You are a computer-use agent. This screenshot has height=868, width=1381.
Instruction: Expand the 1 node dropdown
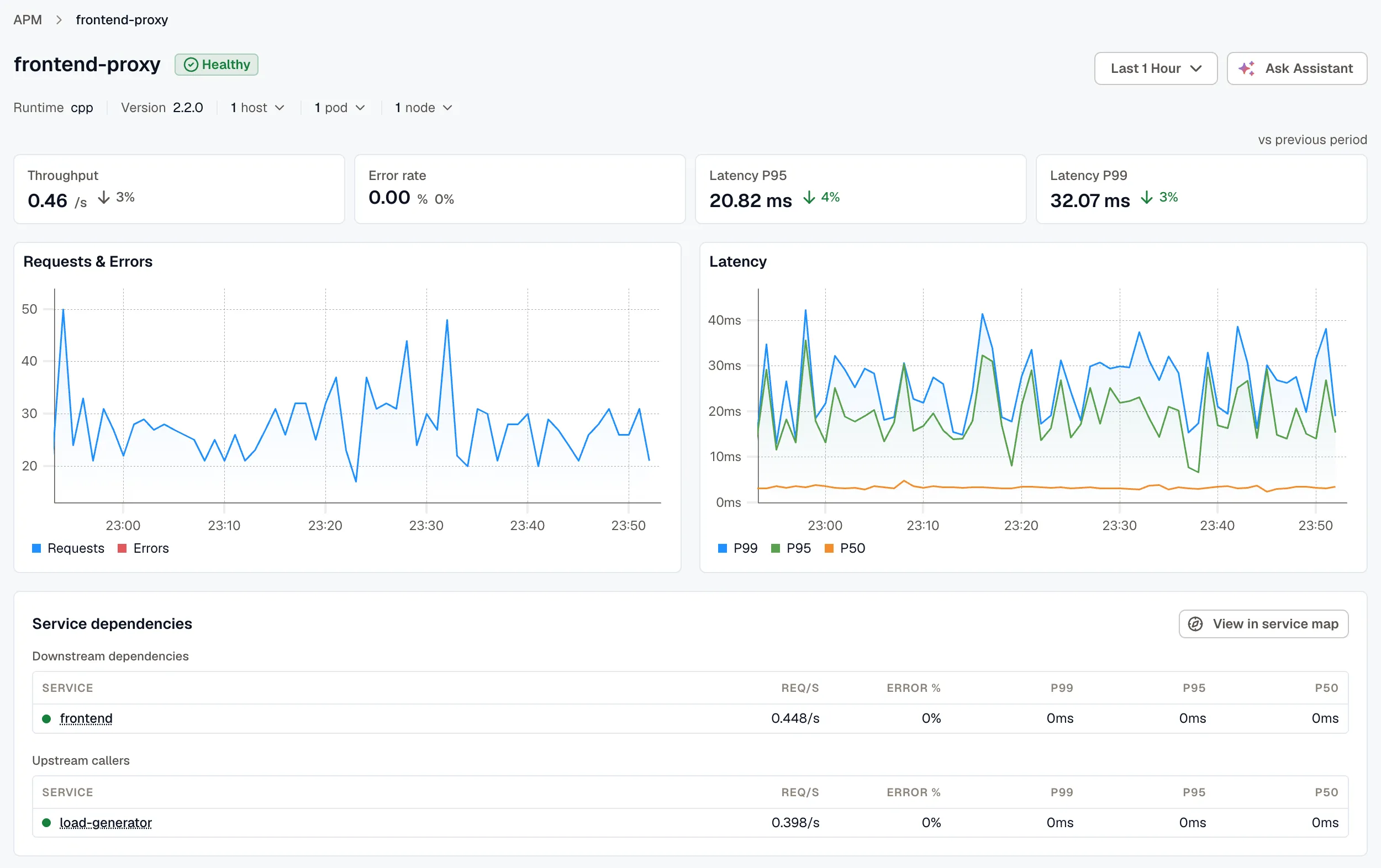(423, 108)
